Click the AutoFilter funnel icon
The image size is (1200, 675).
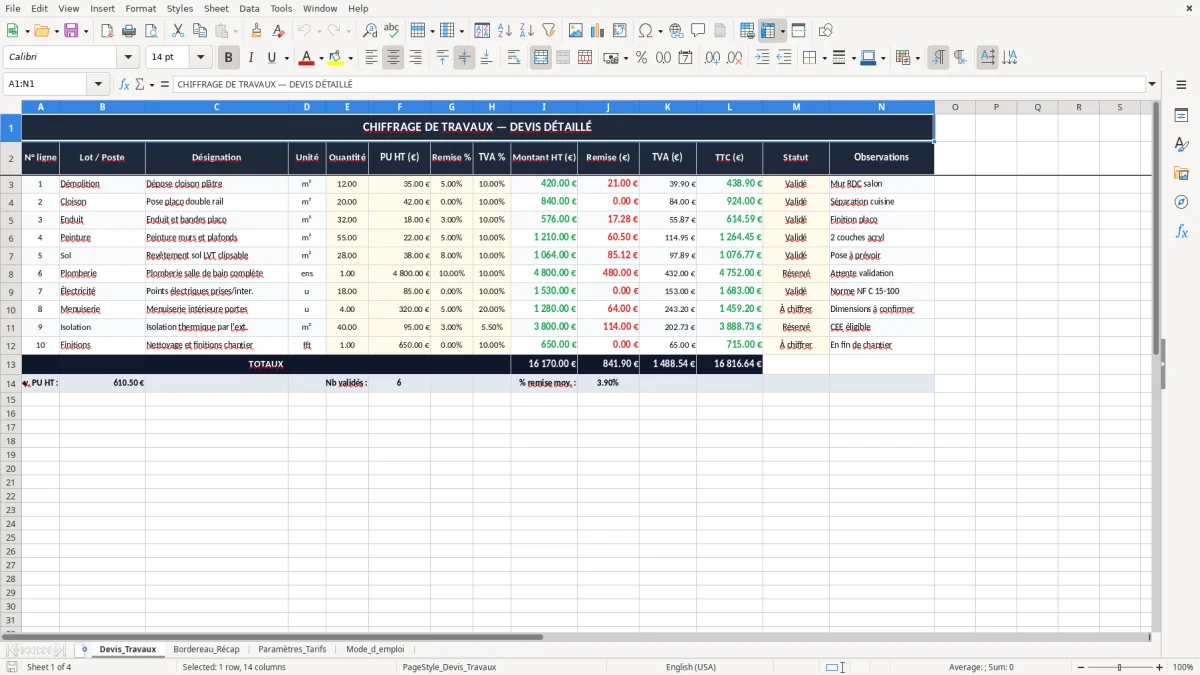click(x=548, y=31)
